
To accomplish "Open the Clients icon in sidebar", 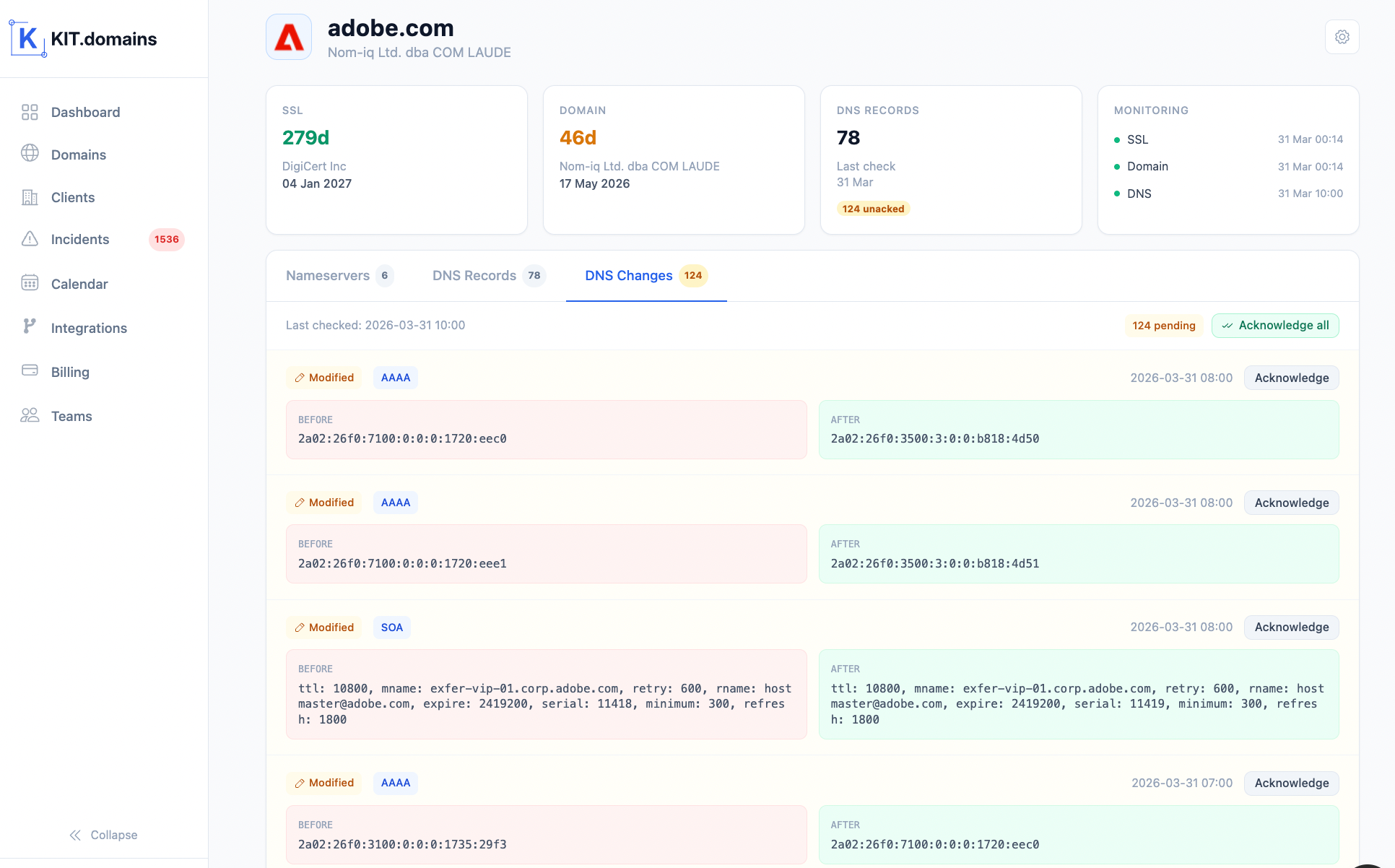I will pyautogui.click(x=30, y=197).
